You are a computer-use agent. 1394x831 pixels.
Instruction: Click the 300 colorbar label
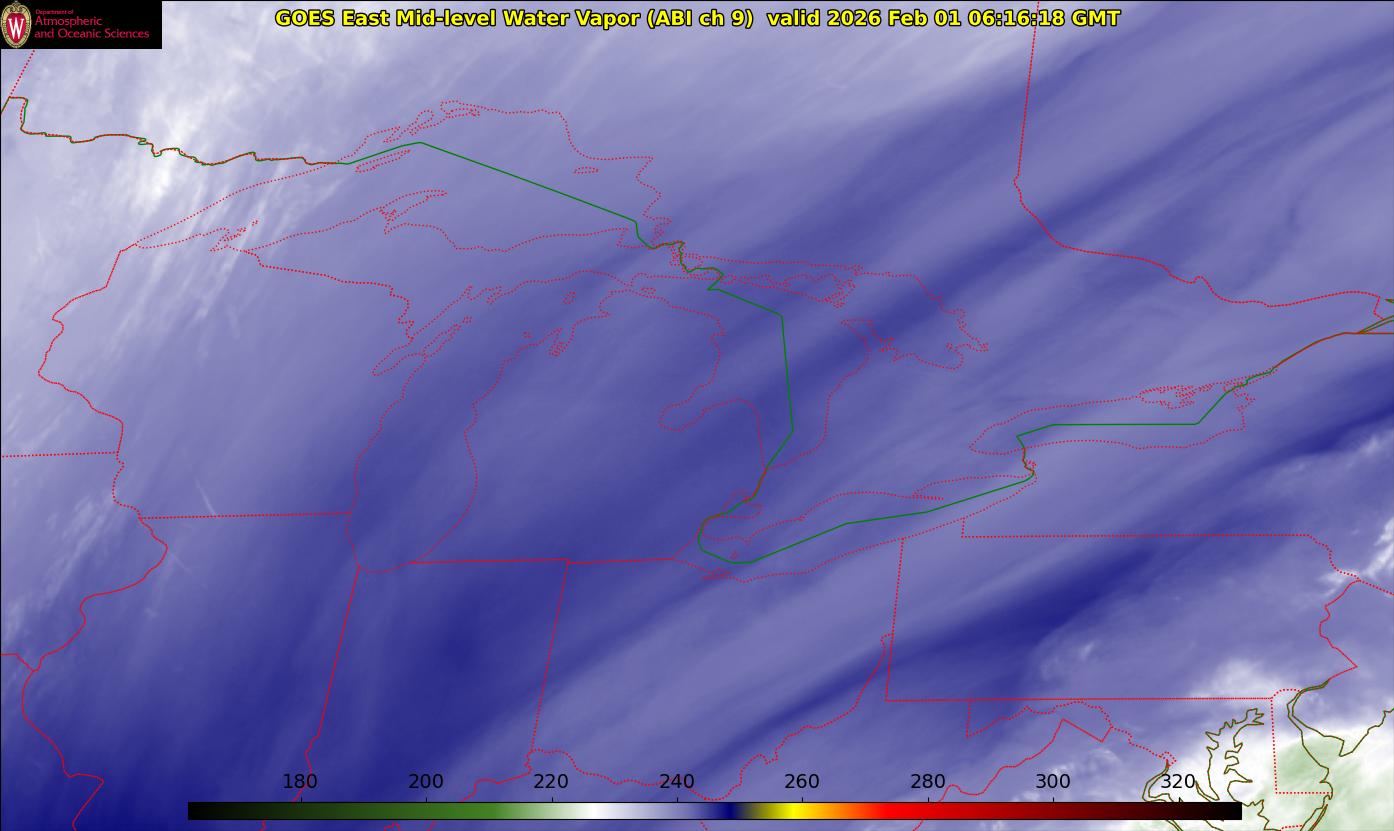pos(1053,781)
